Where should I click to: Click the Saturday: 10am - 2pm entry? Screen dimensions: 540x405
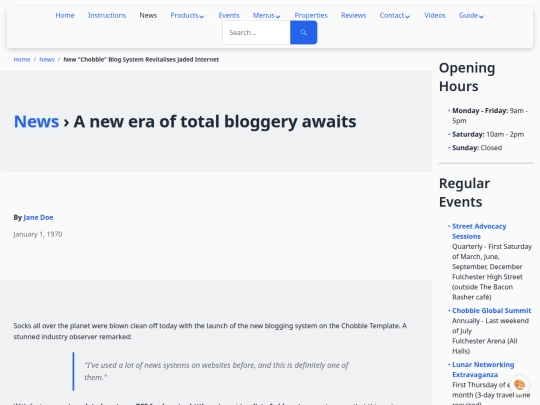[x=488, y=134]
